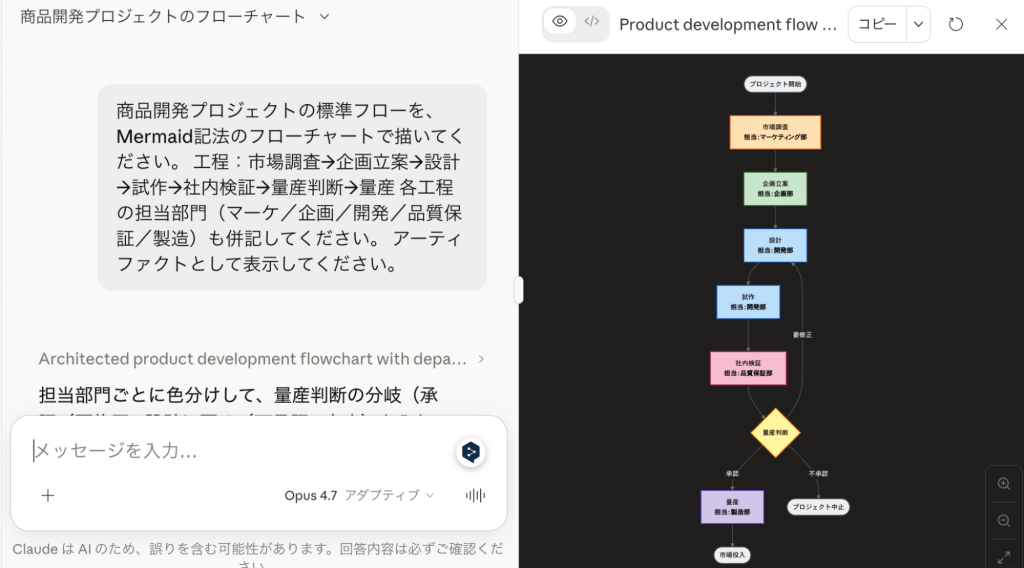Select the プロジェクト開始 node
Screen dimensions: 1024x568
click(775, 84)
